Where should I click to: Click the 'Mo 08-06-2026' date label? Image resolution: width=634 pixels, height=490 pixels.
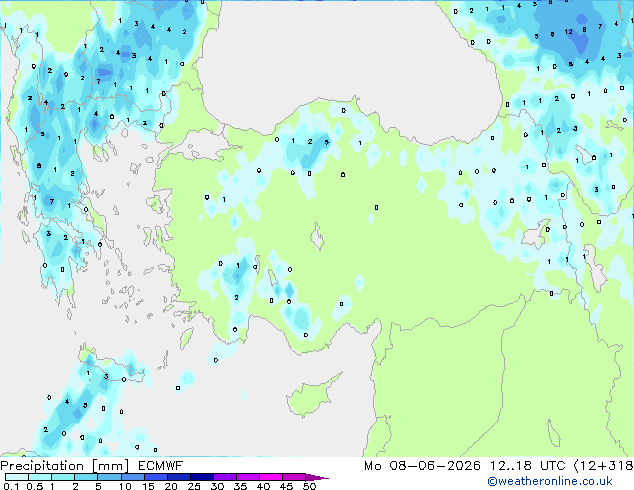pos(422,466)
